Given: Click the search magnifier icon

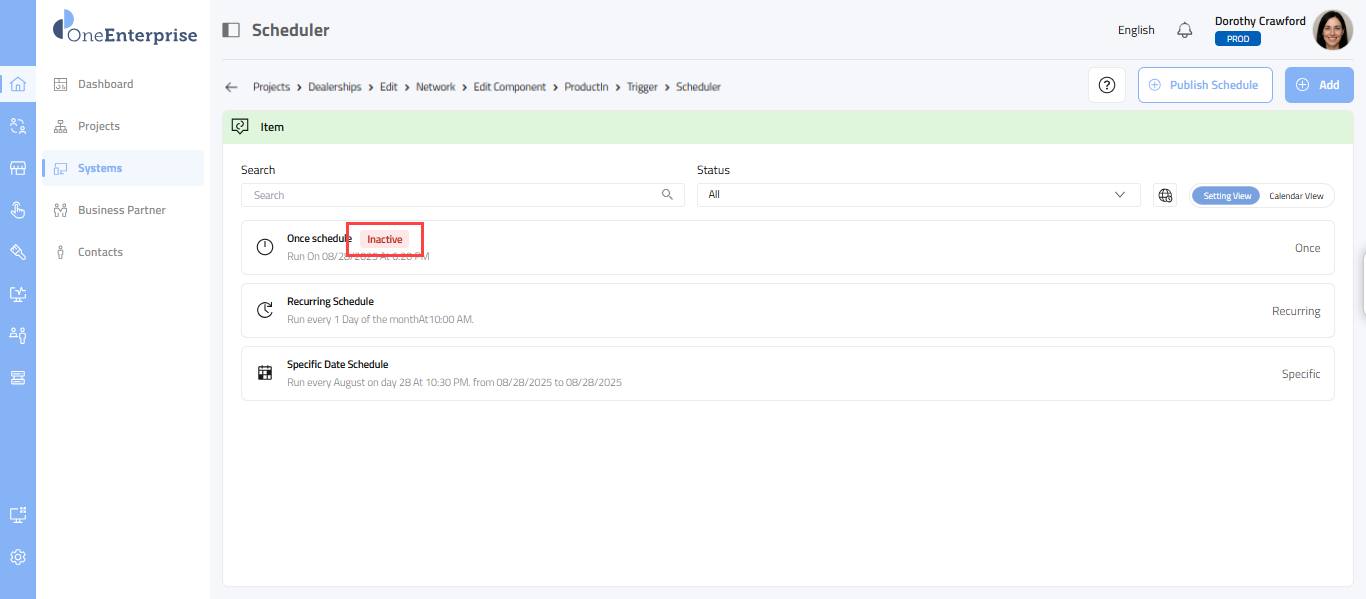Looking at the screenshot, I should tap(667, 195).
